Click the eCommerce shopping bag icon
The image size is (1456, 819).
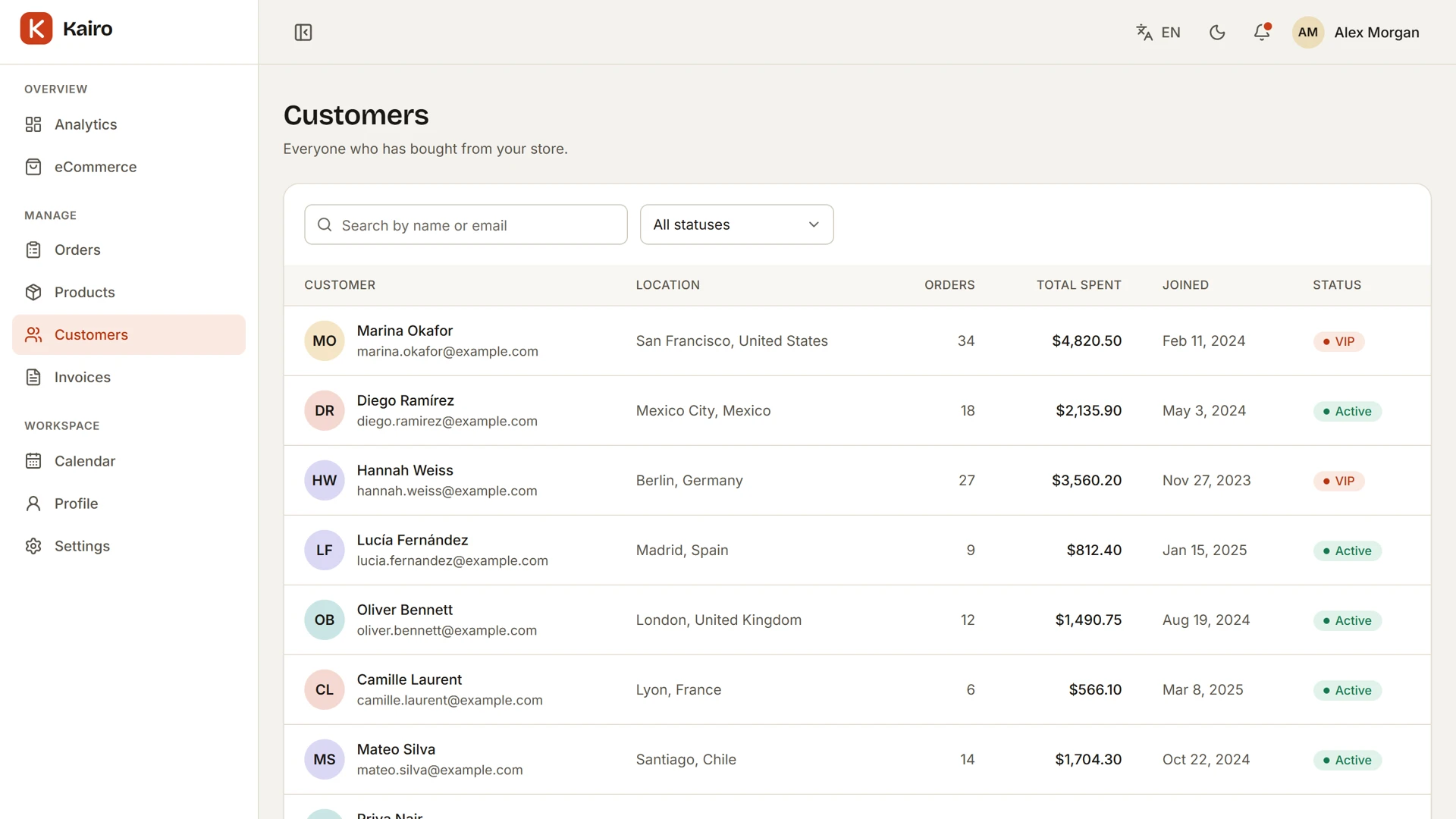pyautogui.click(x=33, y=167)
